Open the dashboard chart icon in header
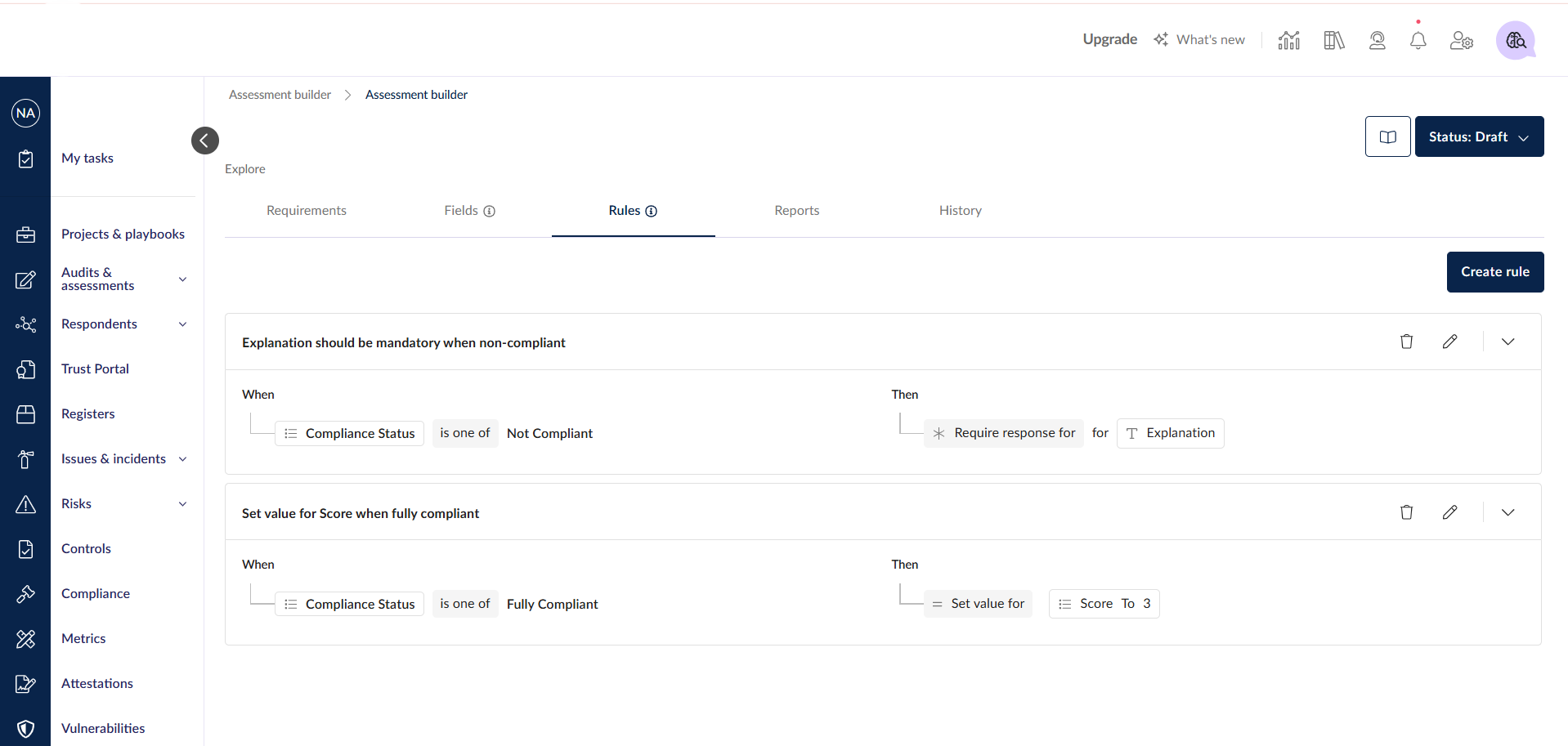 coord(1289,40)
